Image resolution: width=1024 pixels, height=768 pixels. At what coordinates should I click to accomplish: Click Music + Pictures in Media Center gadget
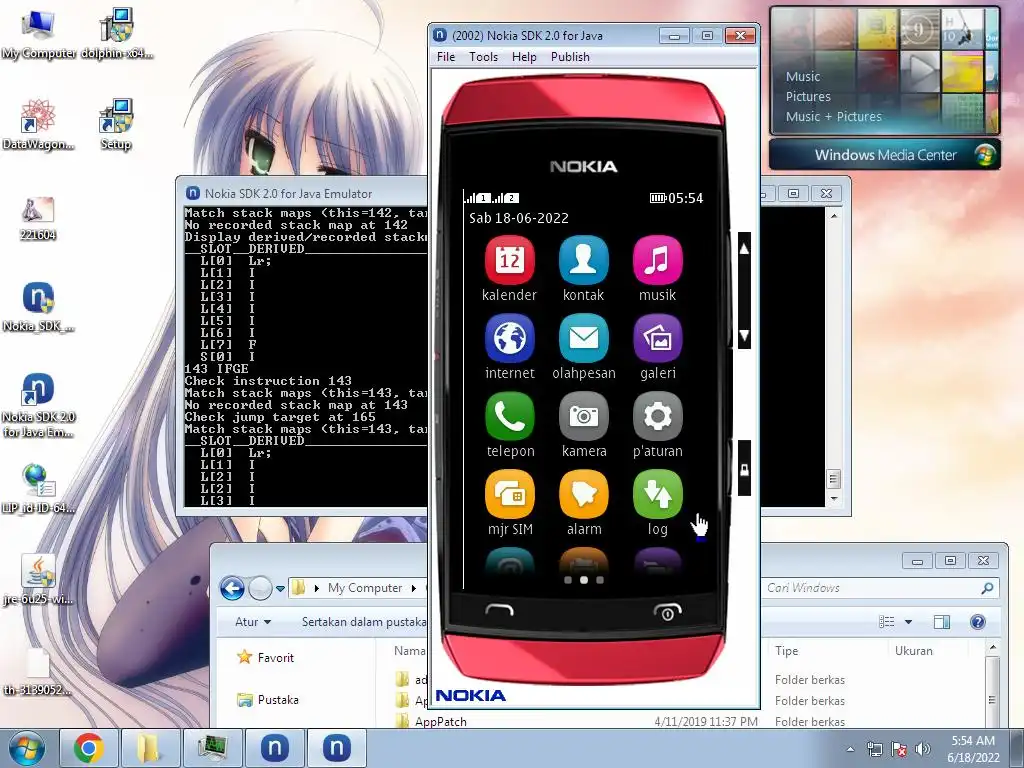click(x=833, y=116)
